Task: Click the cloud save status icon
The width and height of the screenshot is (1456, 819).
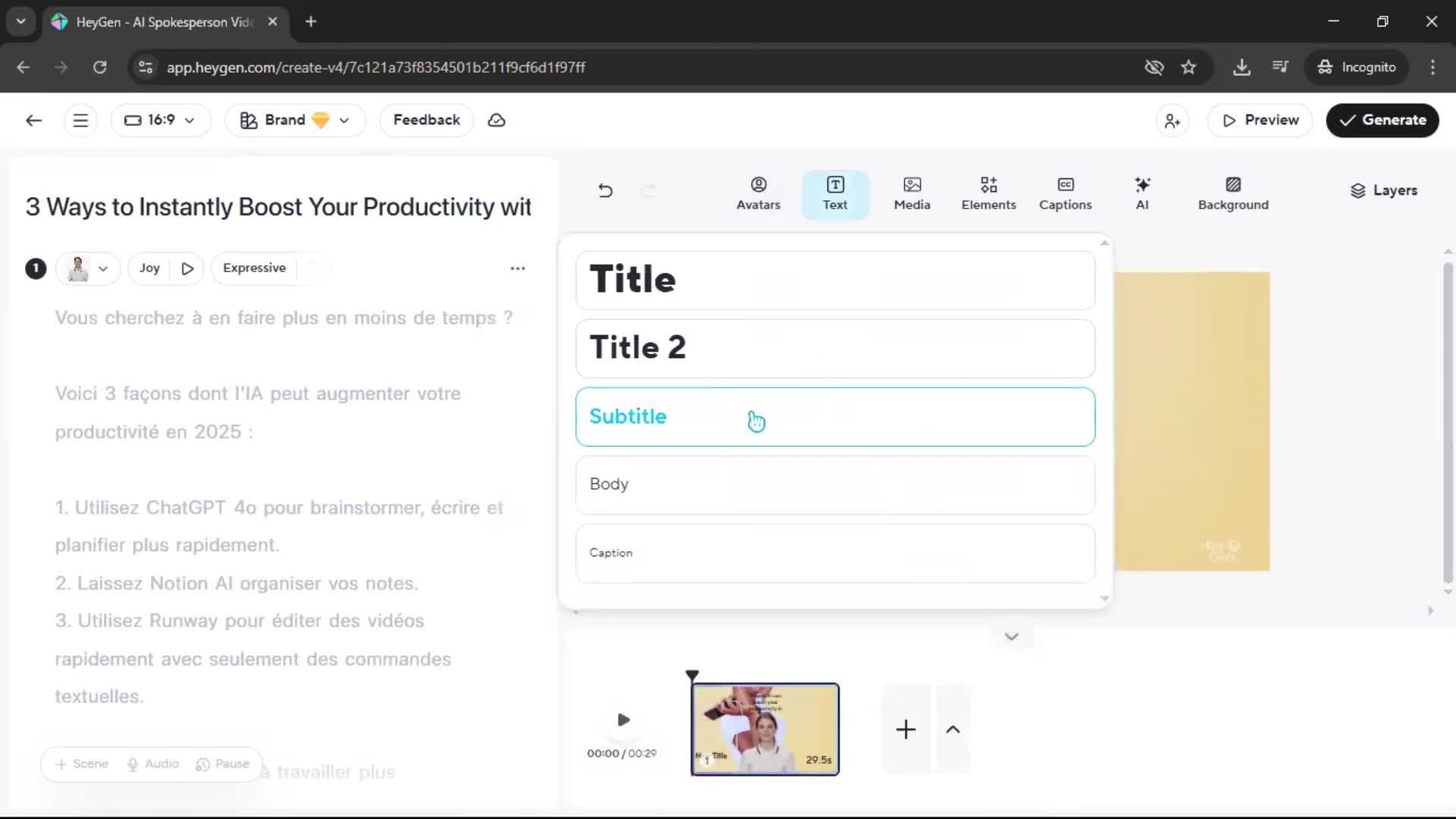Action: coord(497,121)
